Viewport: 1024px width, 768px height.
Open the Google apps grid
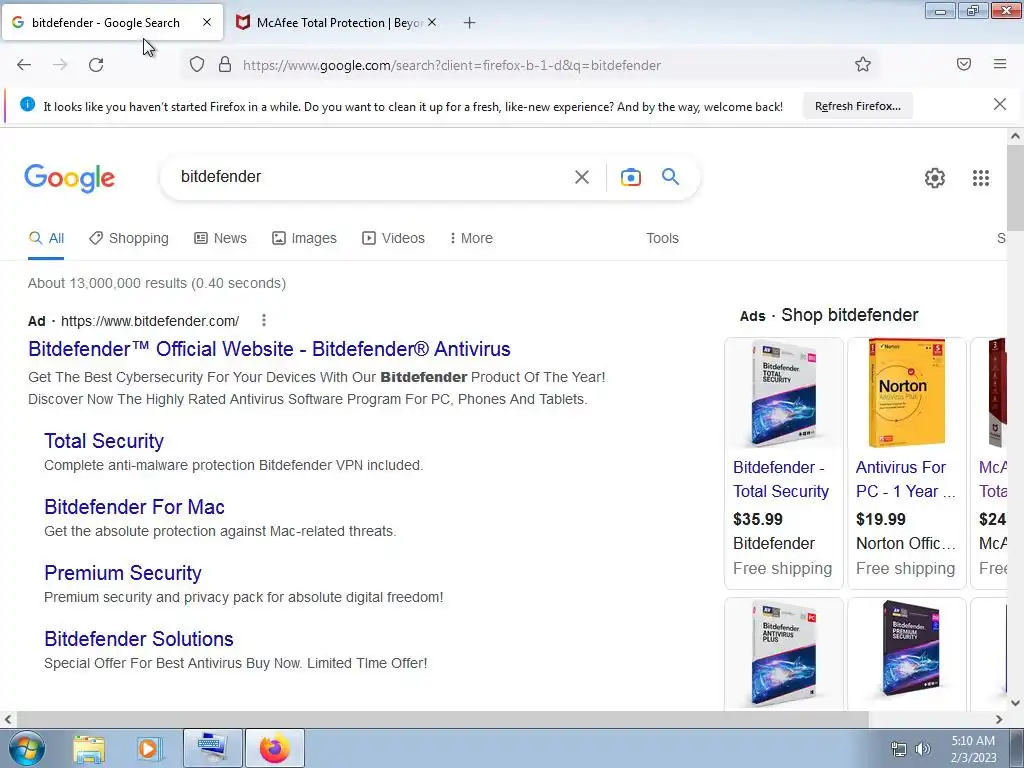980,178
